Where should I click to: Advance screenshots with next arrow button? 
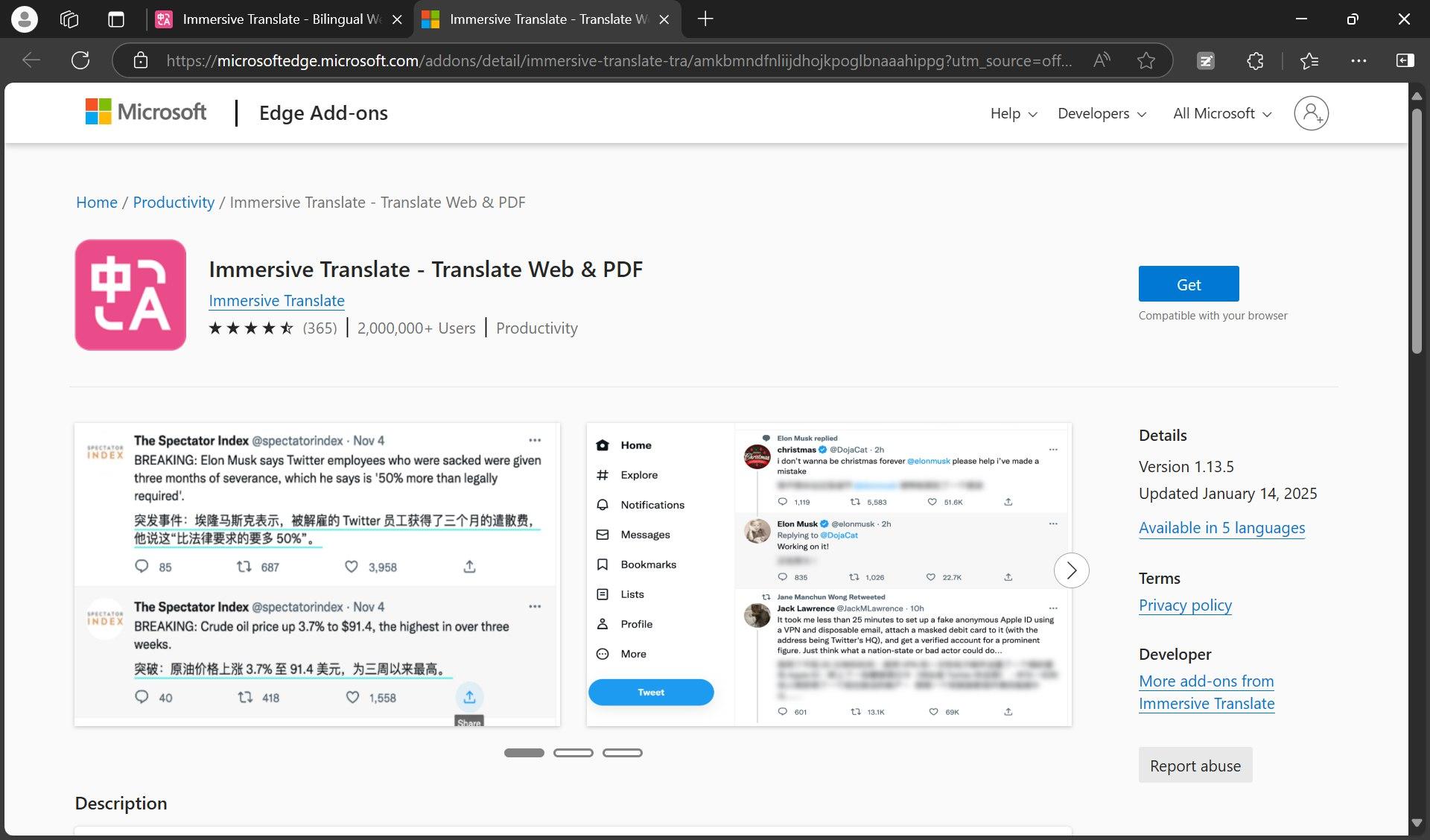click(x=1071, y=570)
